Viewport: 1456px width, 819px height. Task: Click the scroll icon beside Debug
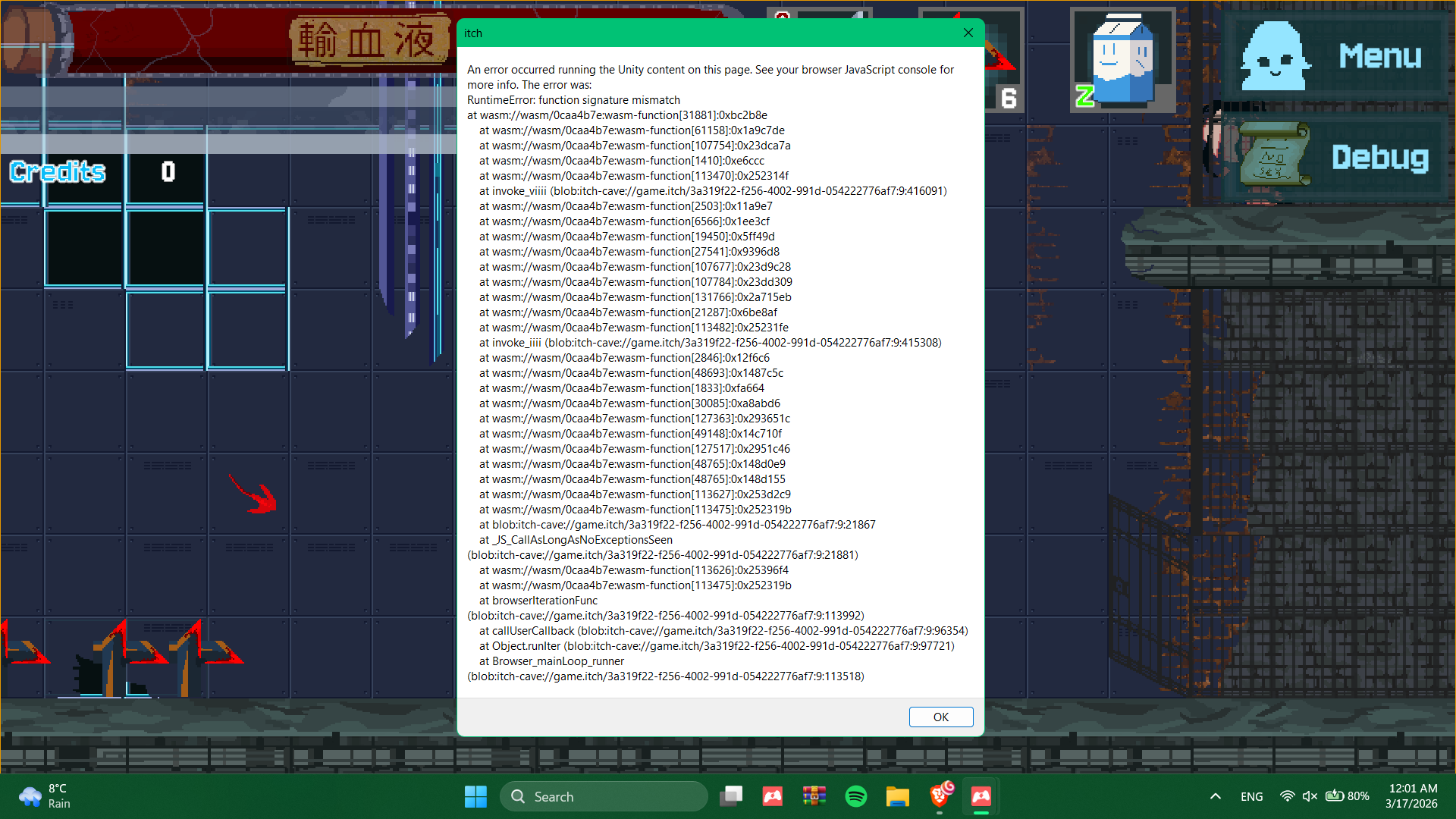(x=1275, y=155)
